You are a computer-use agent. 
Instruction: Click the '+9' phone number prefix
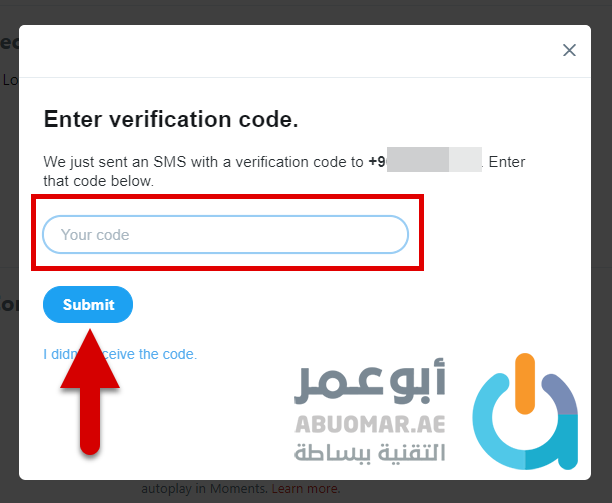377,161
